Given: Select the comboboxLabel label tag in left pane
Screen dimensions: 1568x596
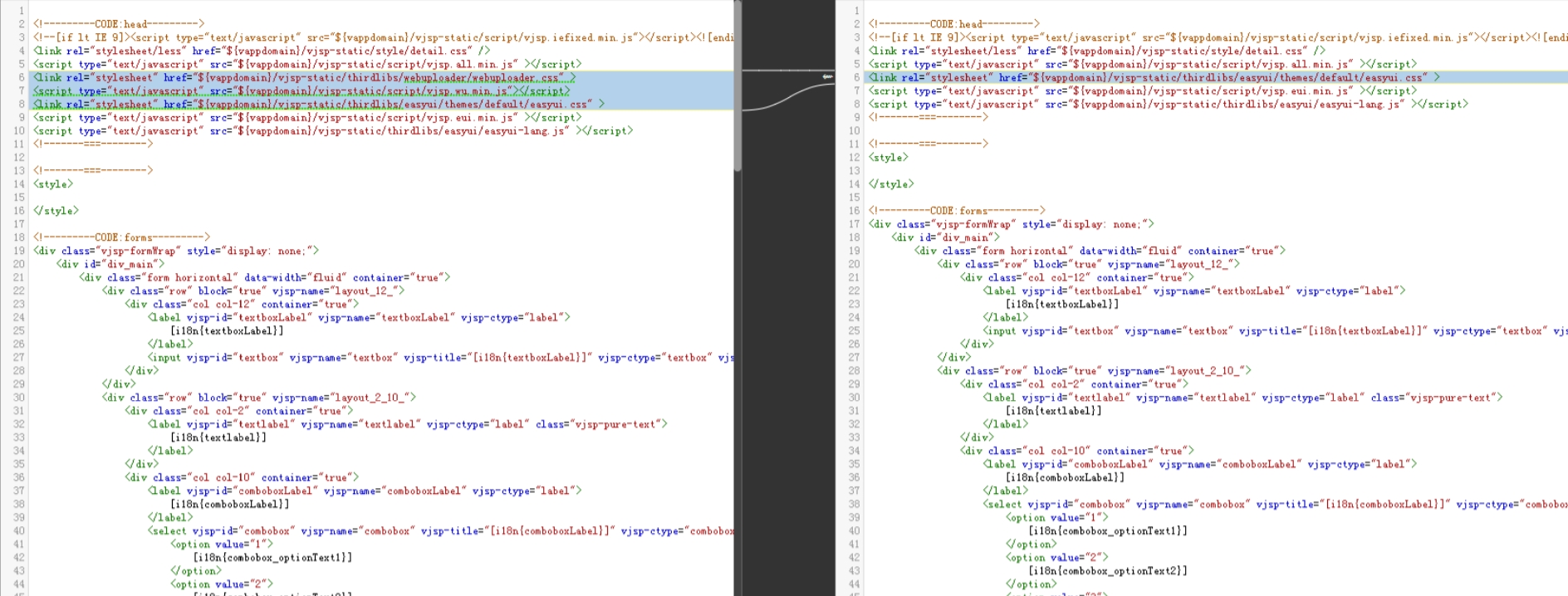Looking at the screenshot, I should coord(365,491).
